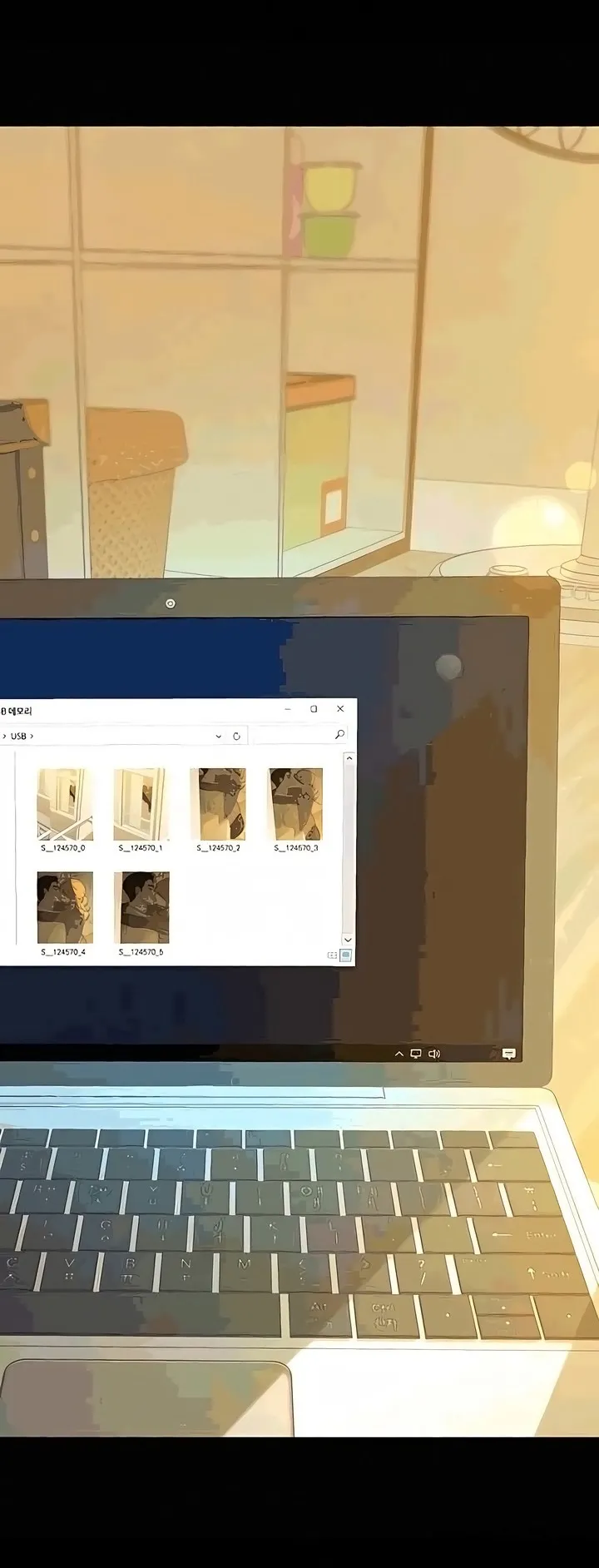The height and width of the screenshot is (1568, 599).
Task: Open the notification center icon
Action: tap(509, 1054)
